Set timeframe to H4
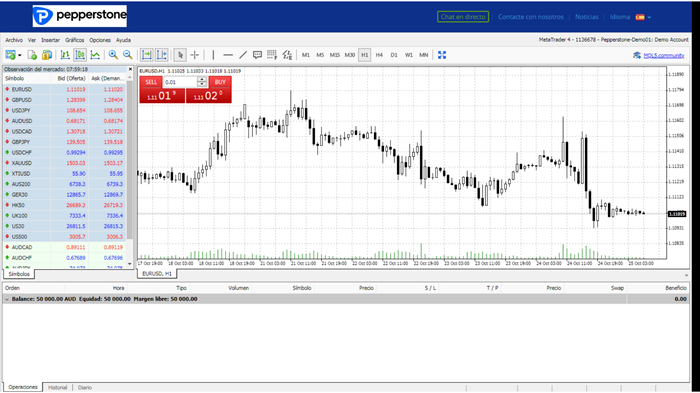Image resolution: width=700 pixels, height=393 pixels. 379,55
